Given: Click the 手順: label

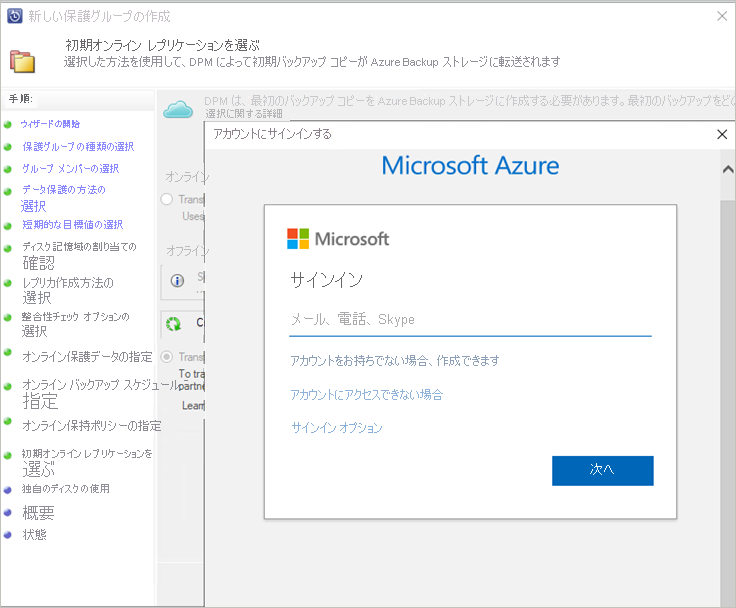Looking at the screenshot, I should click(21, 99).
